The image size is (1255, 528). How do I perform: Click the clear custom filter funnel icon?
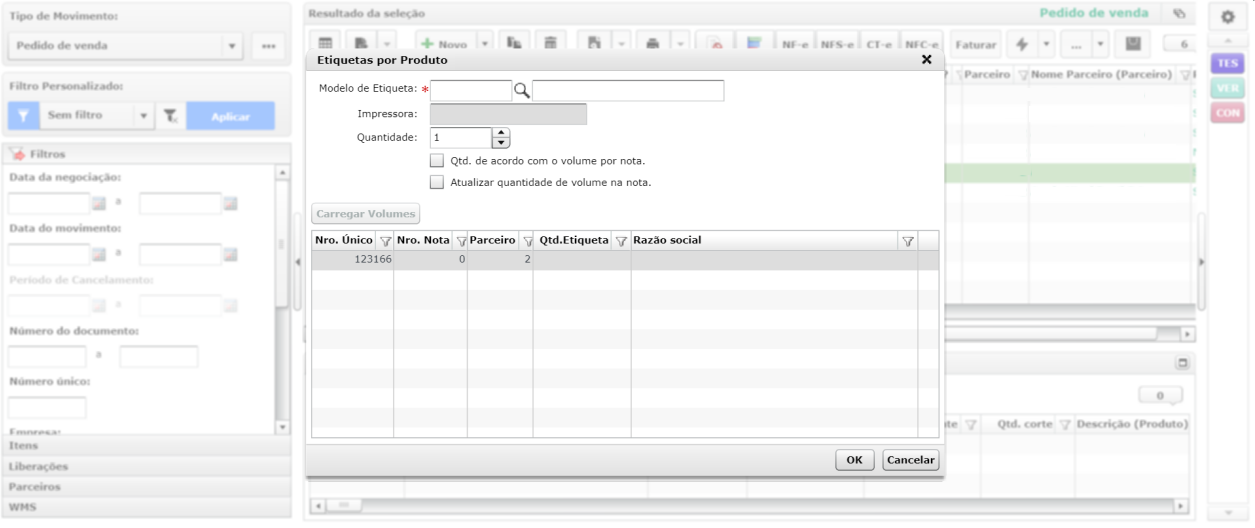[170, 116]
